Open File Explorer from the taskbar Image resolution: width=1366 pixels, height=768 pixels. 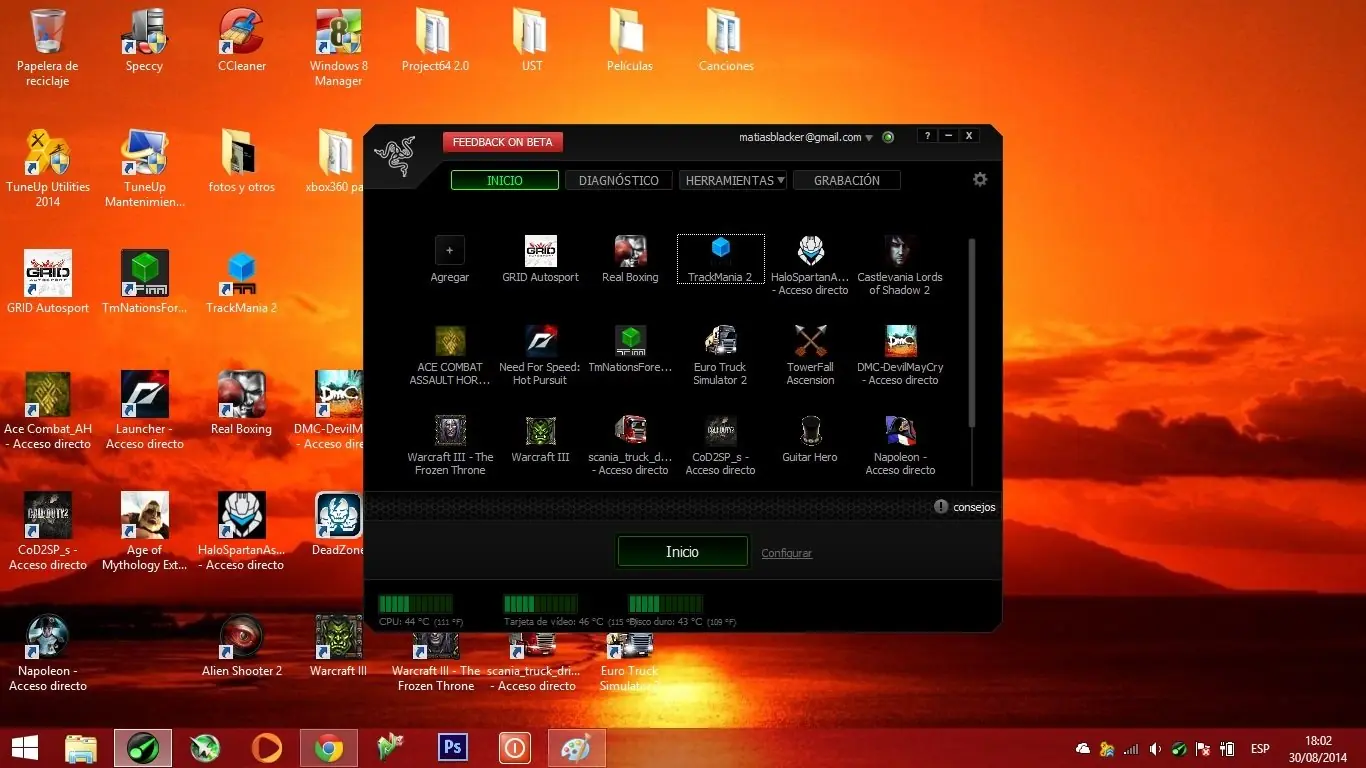(81, 748)
